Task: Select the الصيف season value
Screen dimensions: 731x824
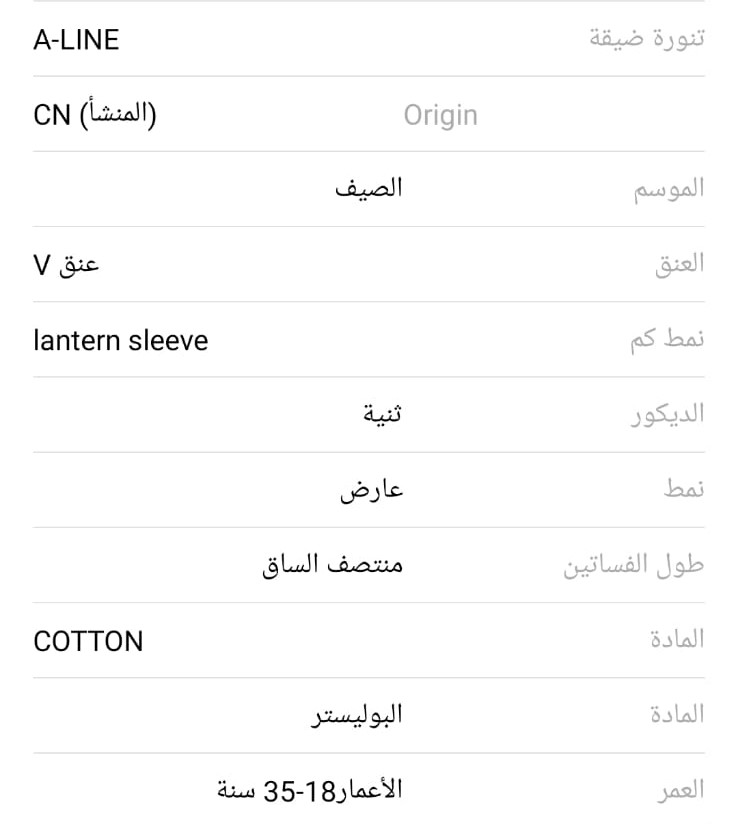Action: [368, 188]
